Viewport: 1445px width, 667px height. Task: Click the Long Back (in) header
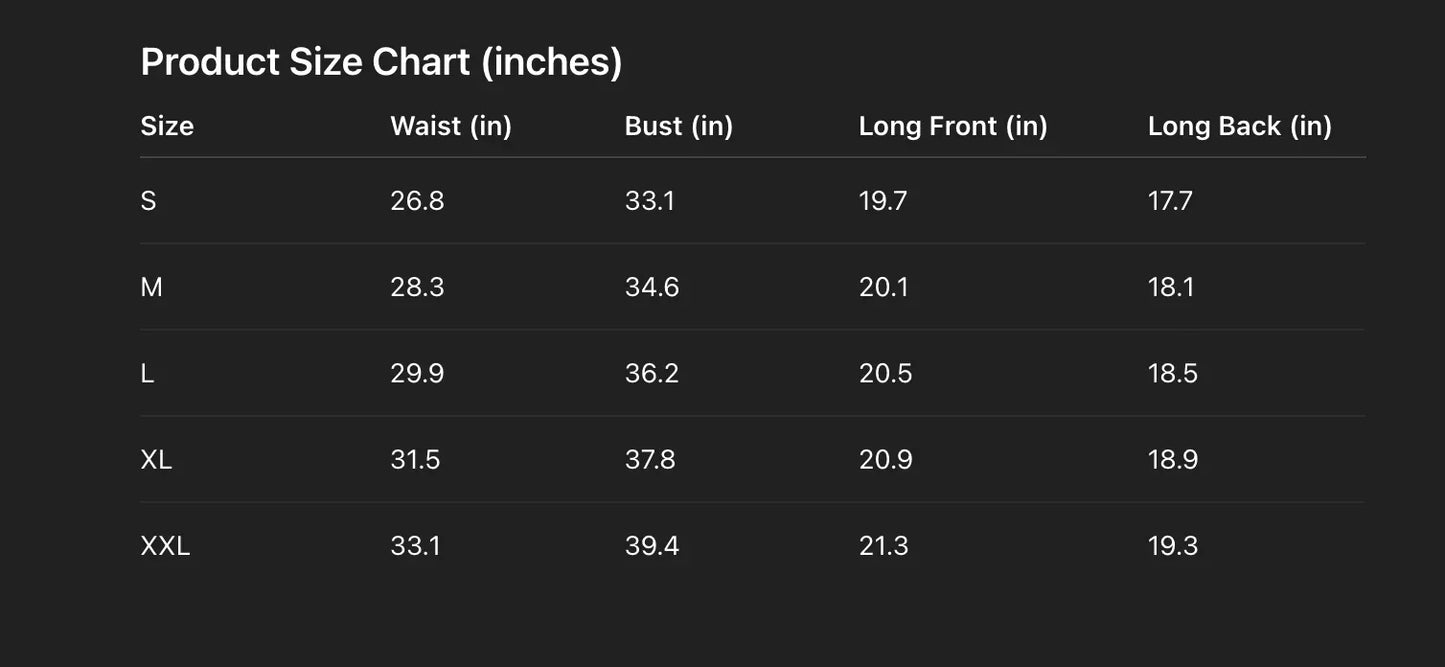point(1239,126)
